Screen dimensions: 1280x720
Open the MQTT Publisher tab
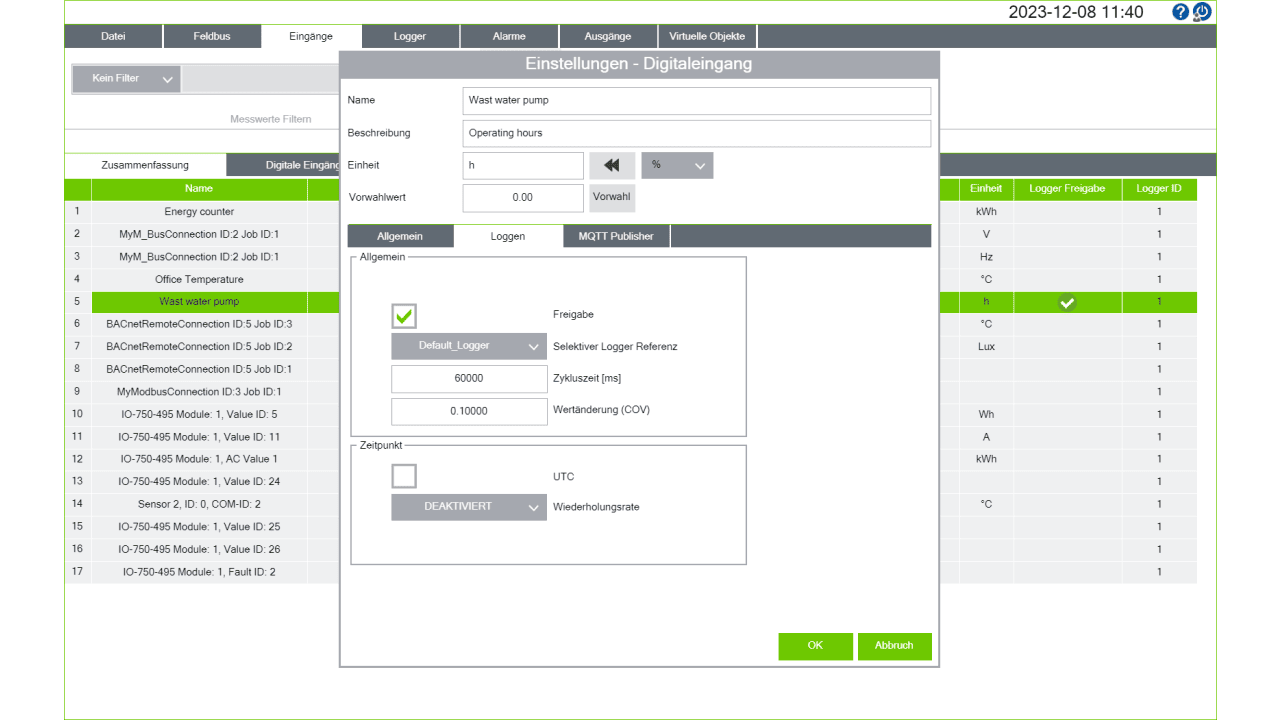pos(616,237)
